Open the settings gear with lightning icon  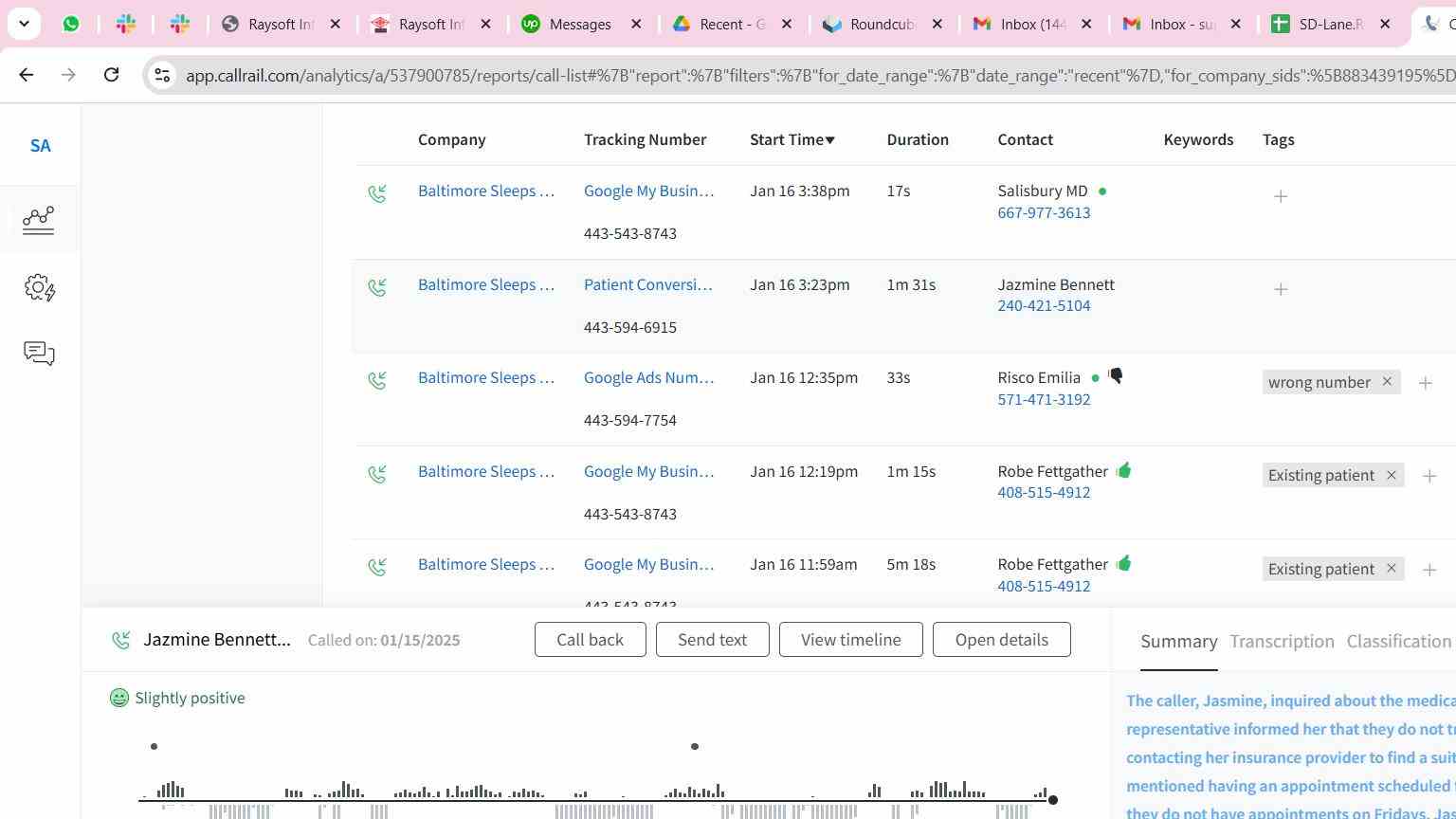(40, 287)
